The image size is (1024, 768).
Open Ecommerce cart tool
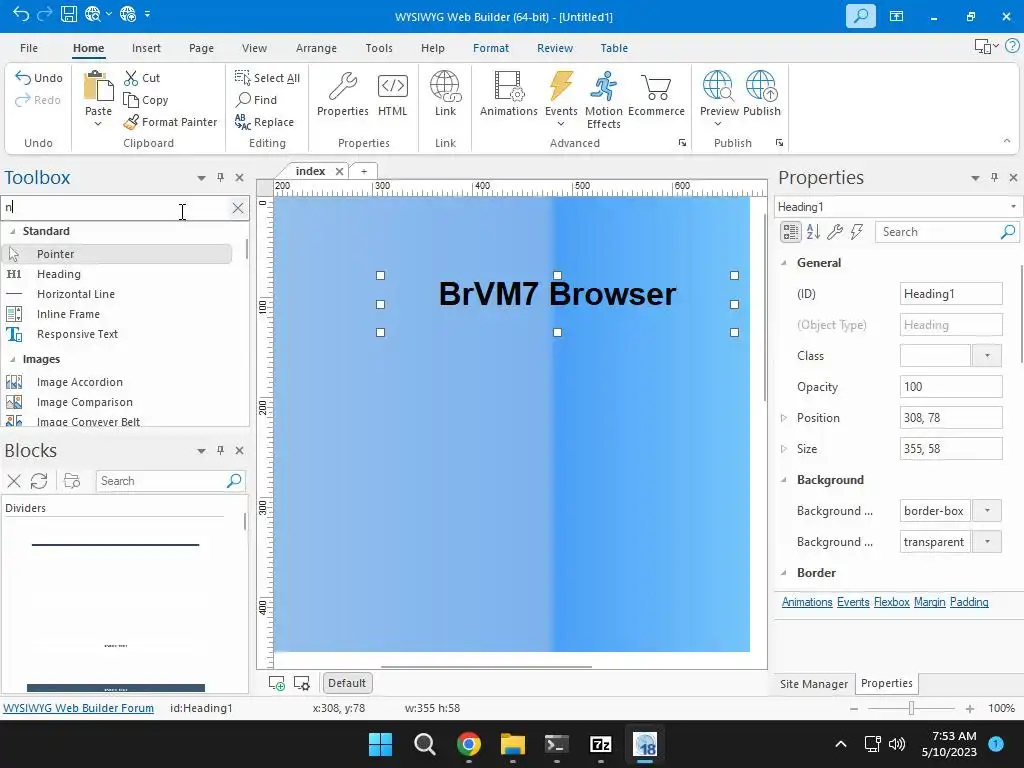(x=656, y=94)
